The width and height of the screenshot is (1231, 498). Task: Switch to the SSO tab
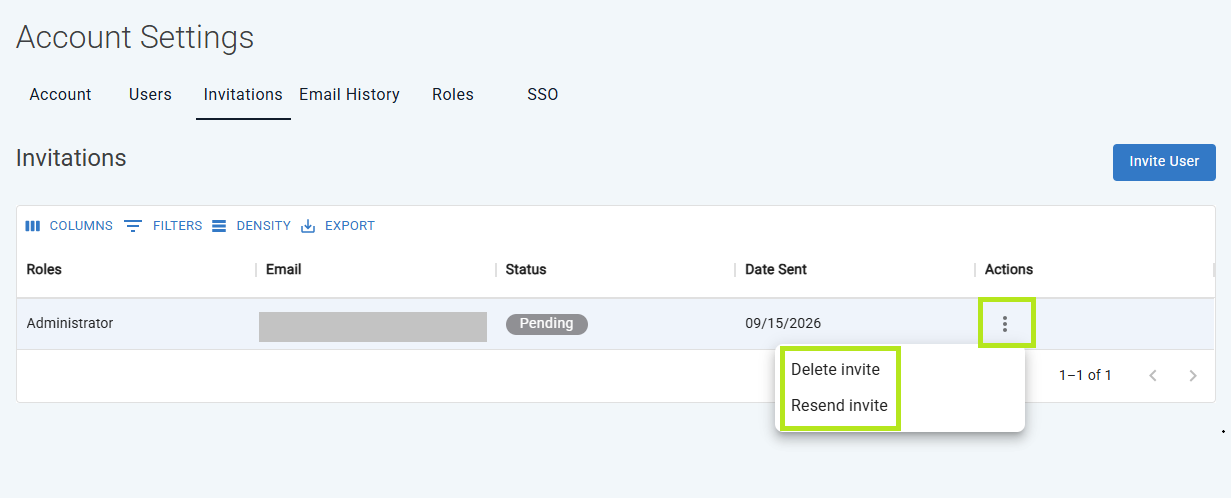coord(543,95)
